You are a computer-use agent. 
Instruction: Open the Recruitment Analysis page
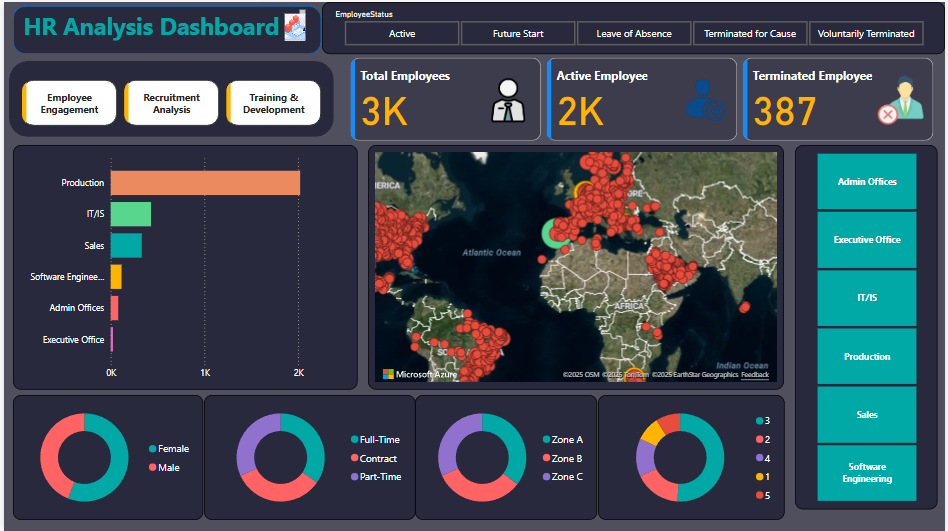click(x=171, y=103)
